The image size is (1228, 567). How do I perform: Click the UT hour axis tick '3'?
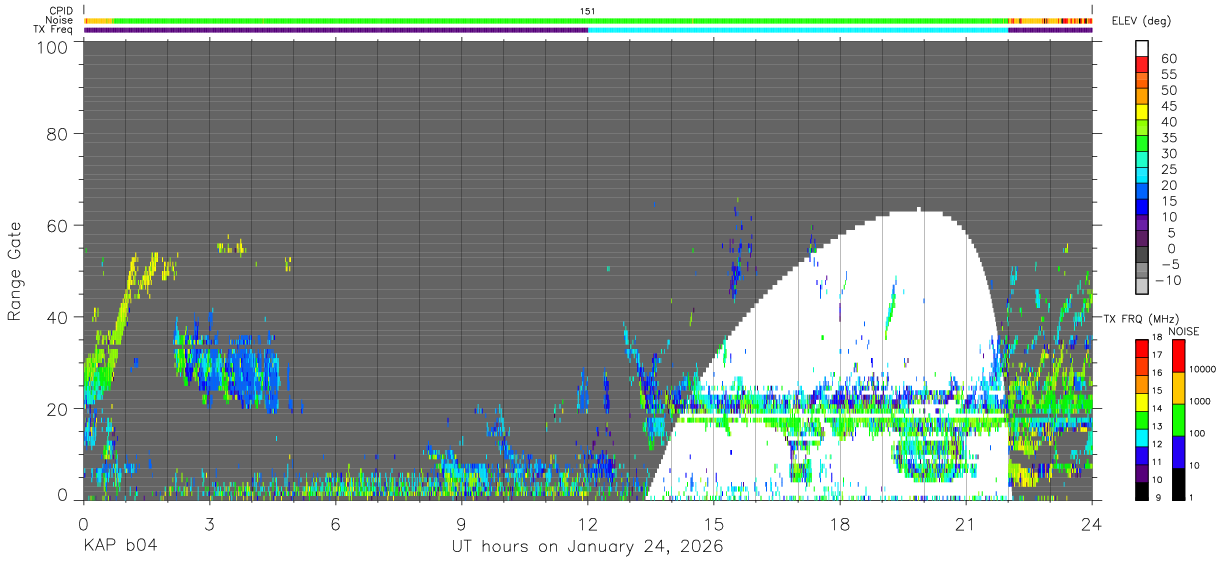[x=209, y=523]
